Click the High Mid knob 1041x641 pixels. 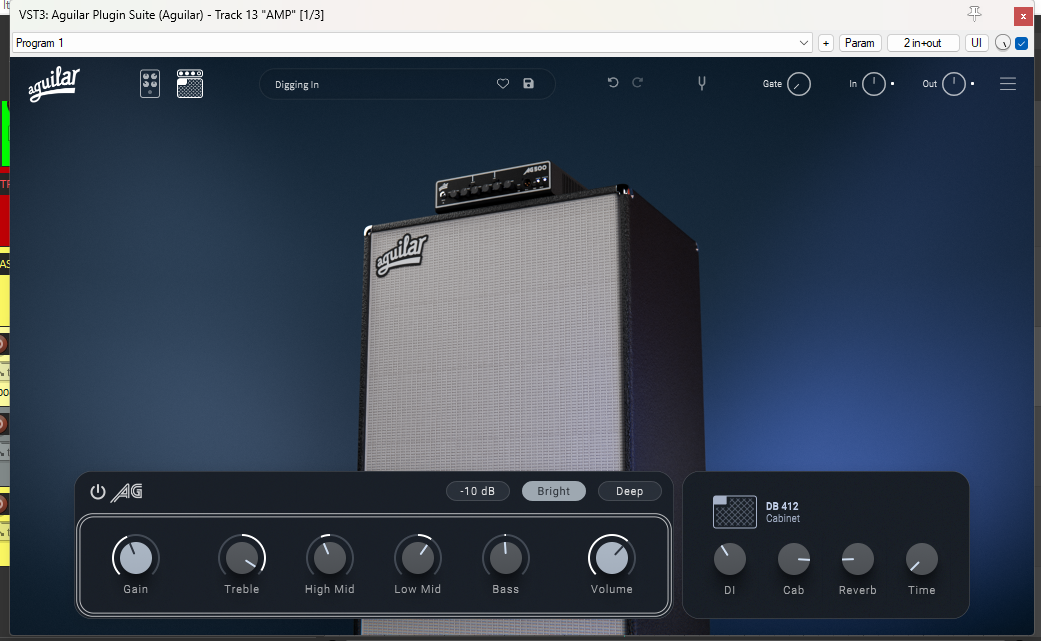(x=329, y=558)
